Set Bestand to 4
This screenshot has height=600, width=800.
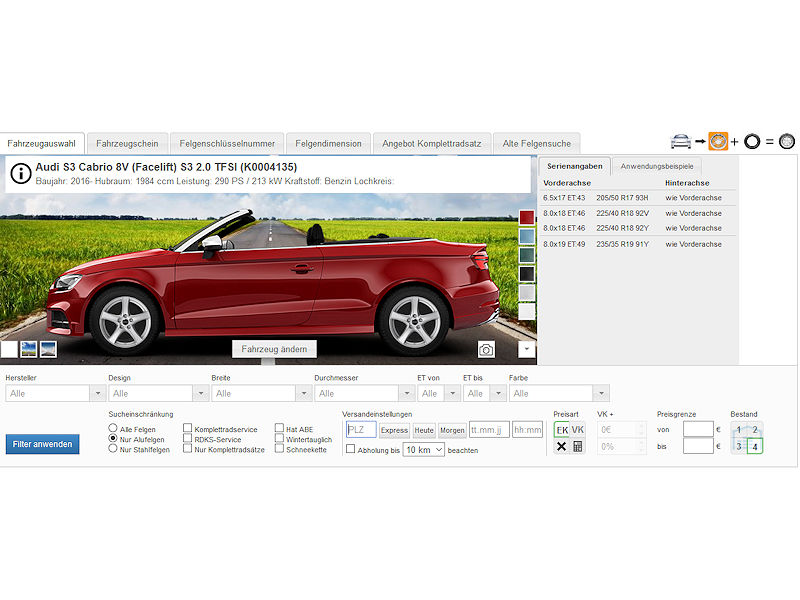[755, 446]
